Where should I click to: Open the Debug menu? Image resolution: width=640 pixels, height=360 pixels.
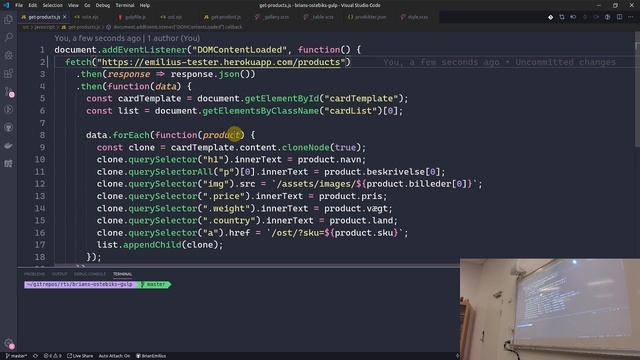pyautogui.click(x=103, y=5)
